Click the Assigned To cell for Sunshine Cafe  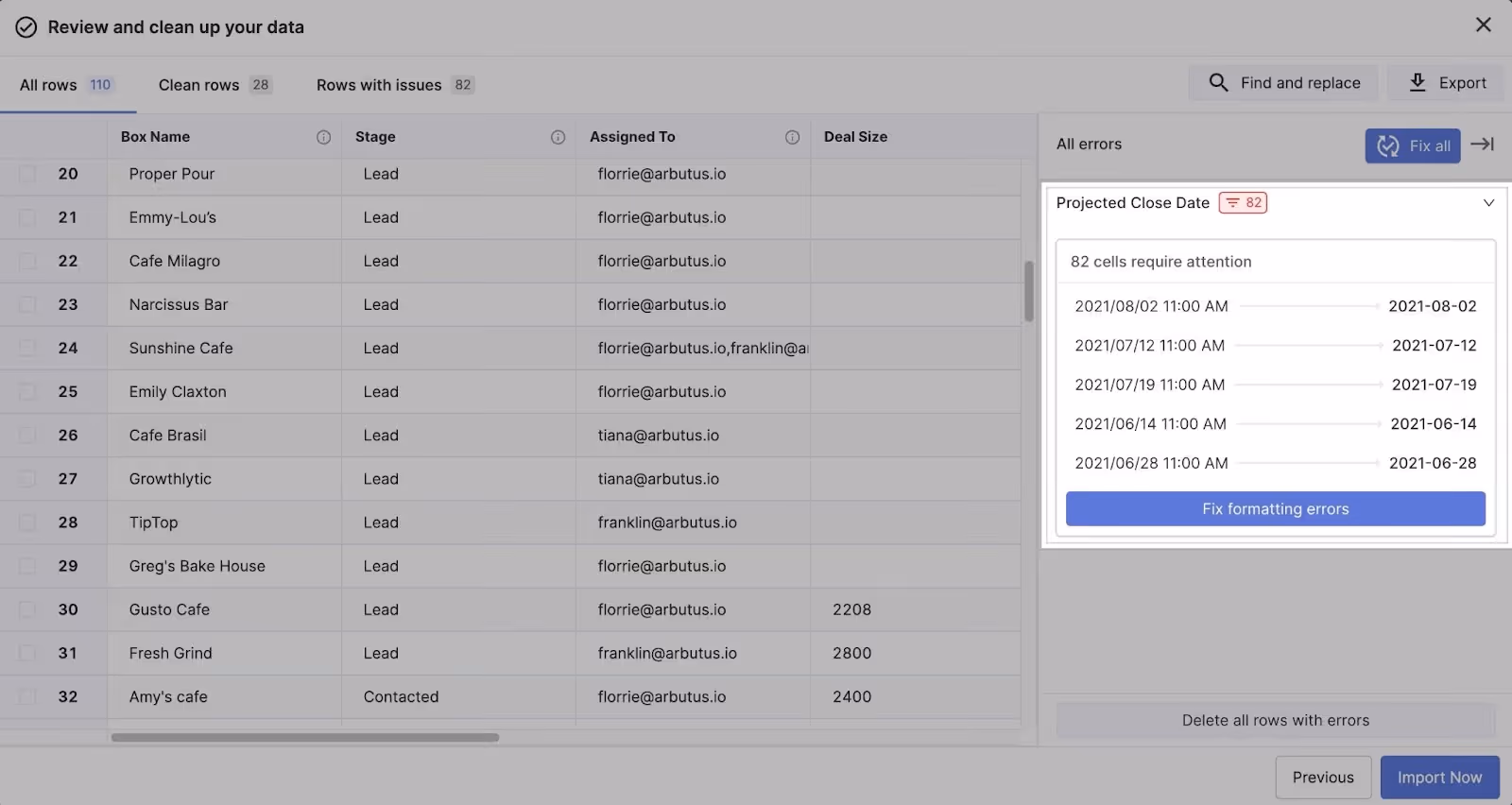pyautogui.click(x=693, y=348)
